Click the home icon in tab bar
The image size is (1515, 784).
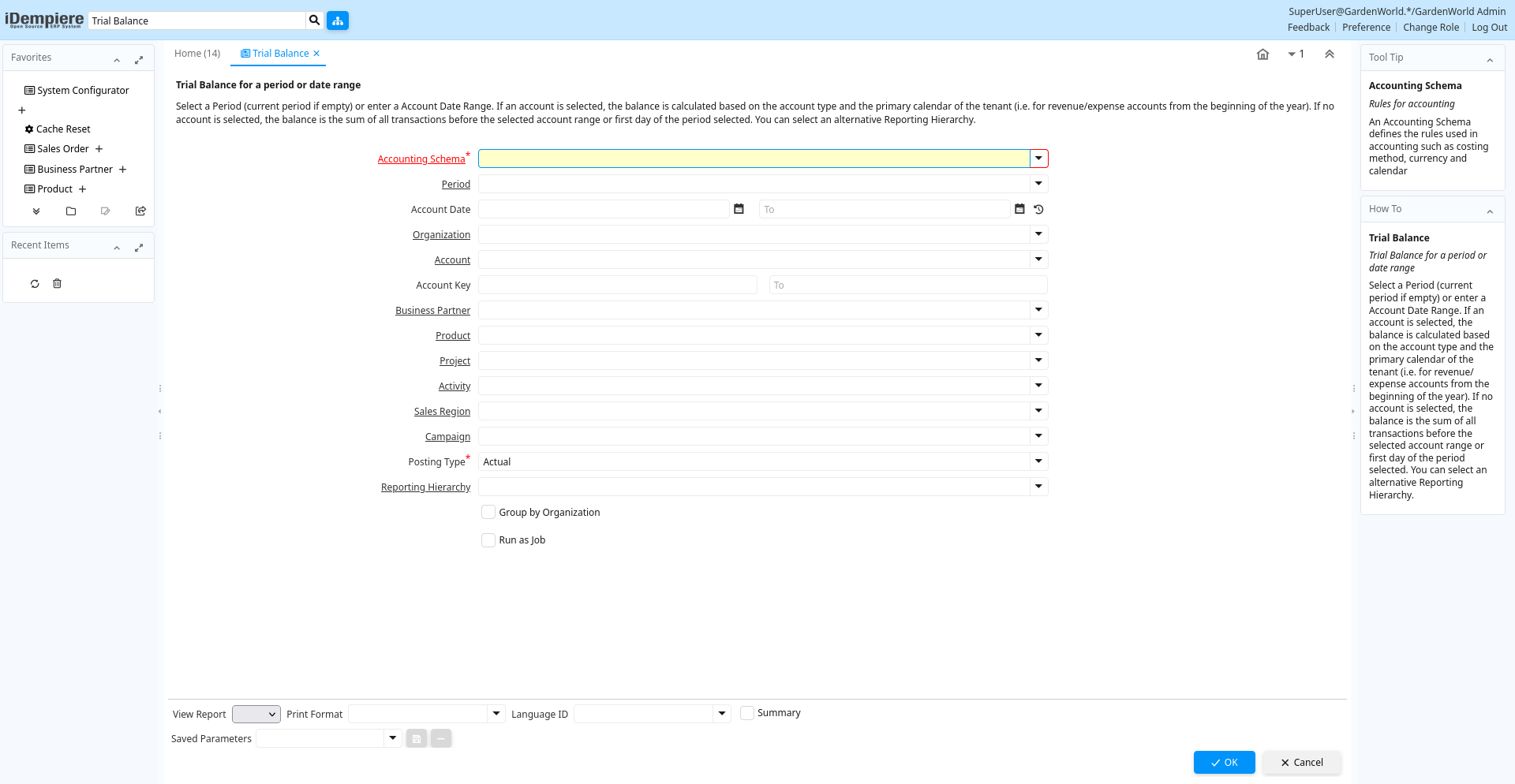click(1262, 54)
